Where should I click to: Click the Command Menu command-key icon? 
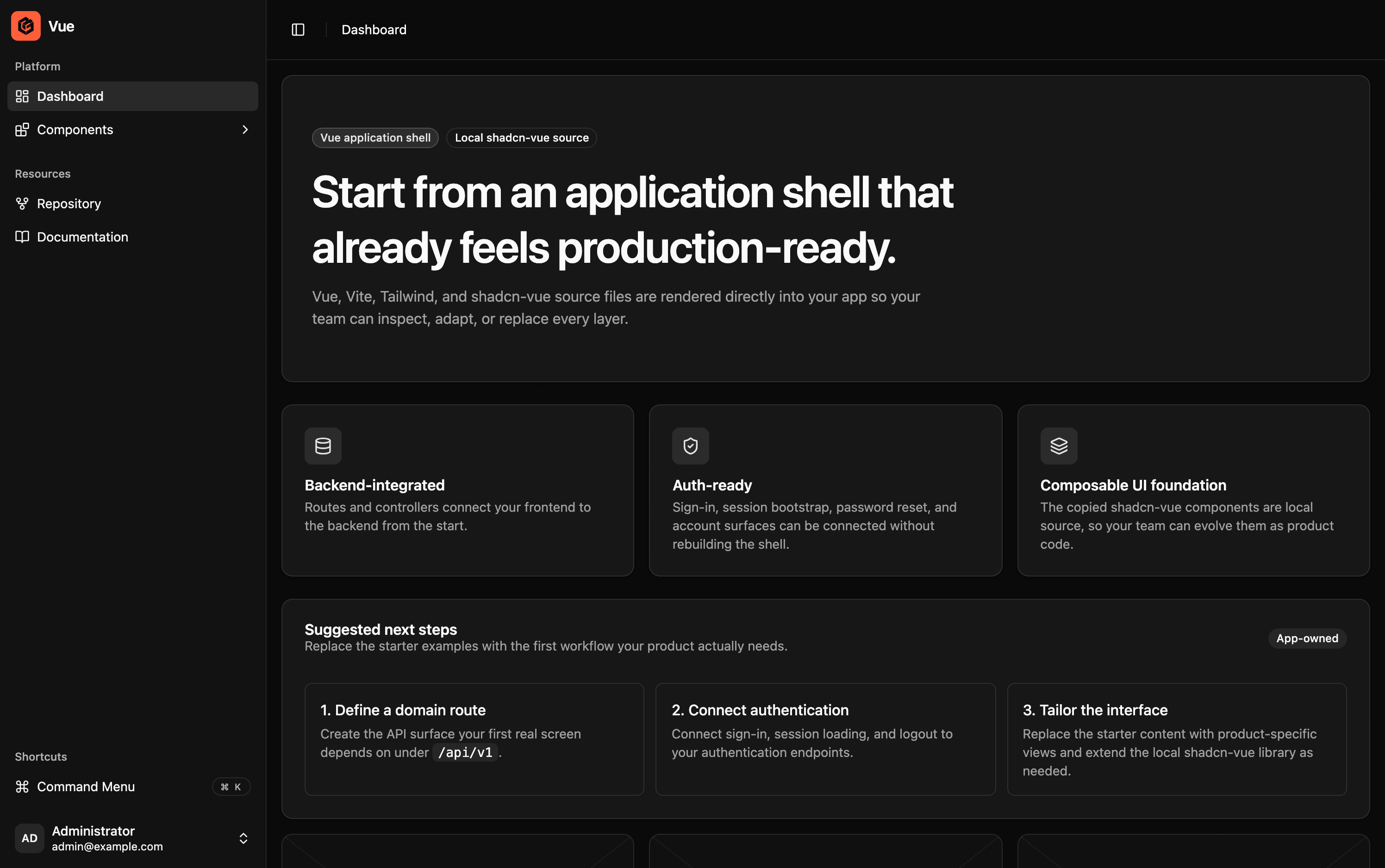(x=22, y=787)
